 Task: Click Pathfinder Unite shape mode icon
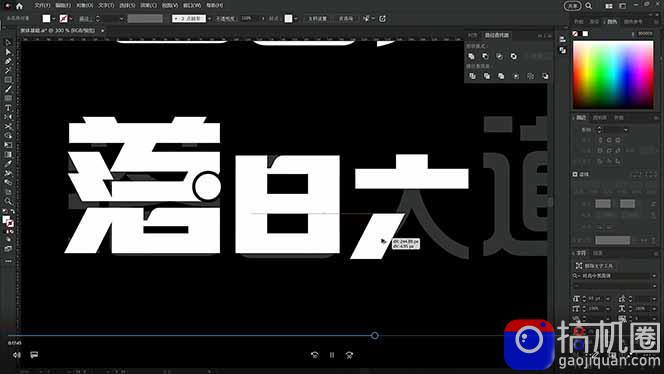tap(471, 56)
